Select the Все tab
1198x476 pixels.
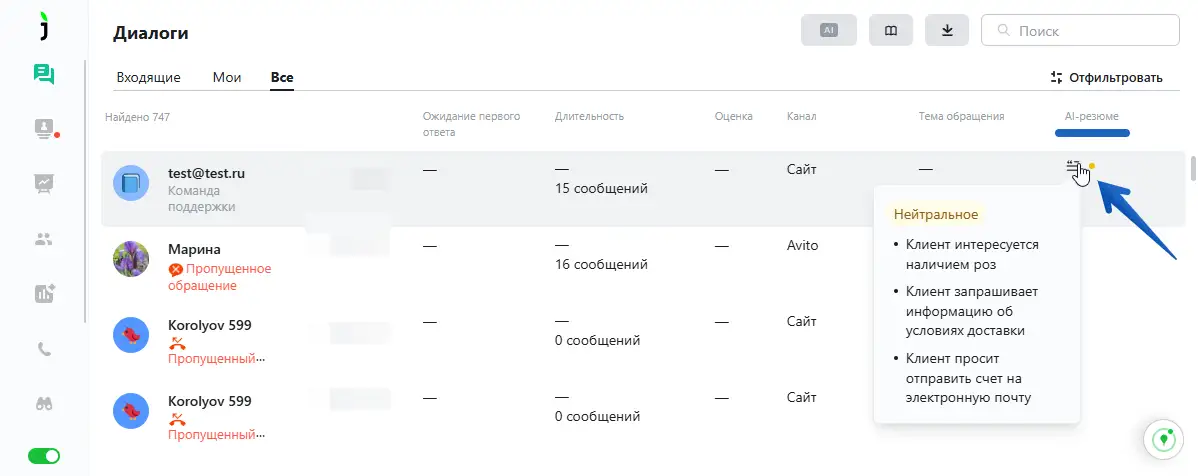pos(282,77)
